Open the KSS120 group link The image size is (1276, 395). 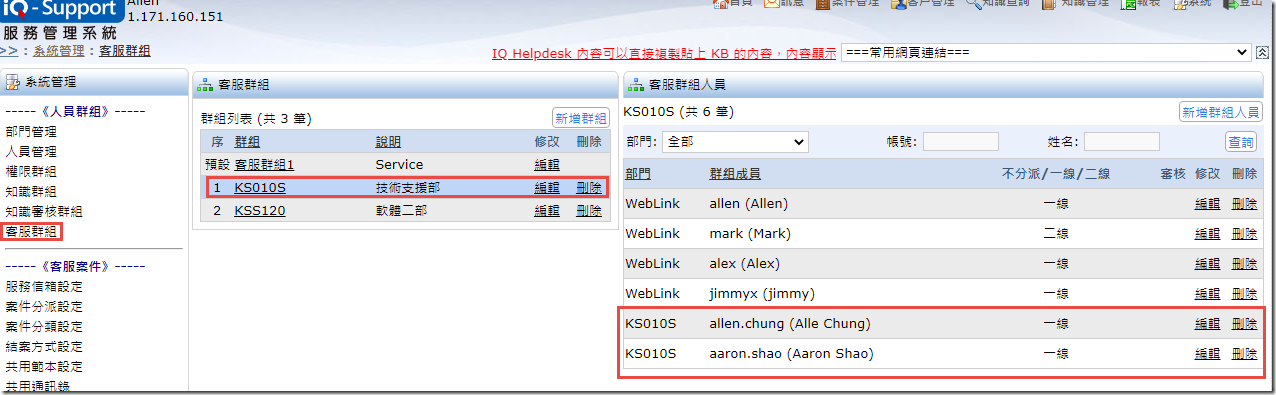pyautogui.click(x=260, y=210)
